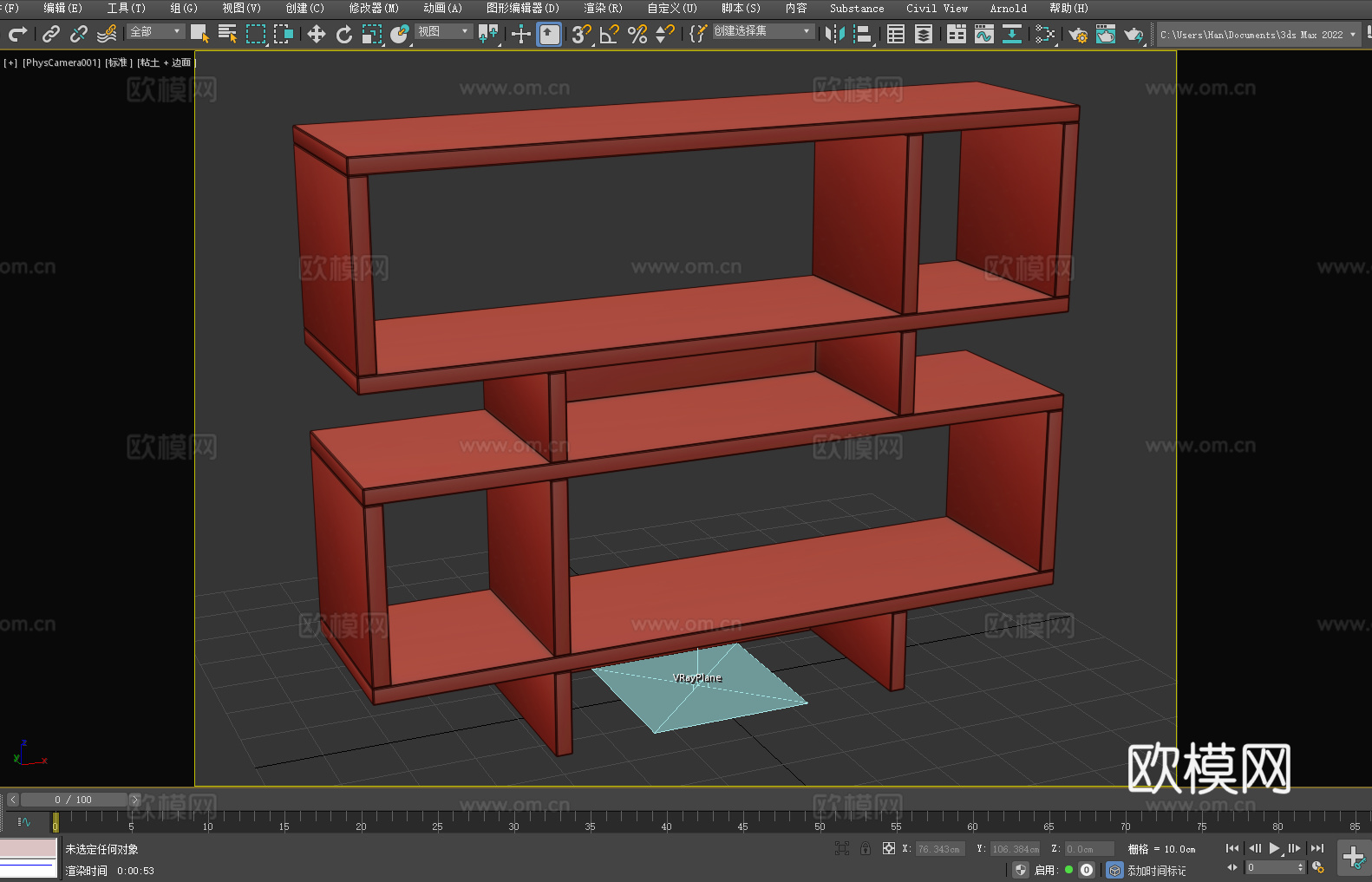Toggle the Selection Lock padlock icon
This screenshot has height=882, width=1372.
866,848
